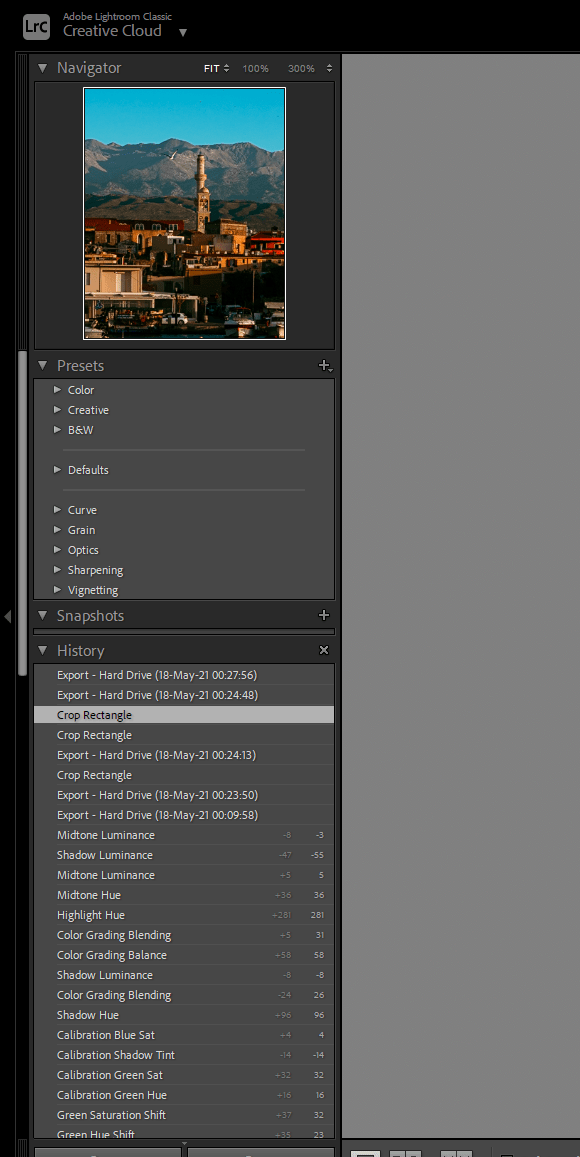Collapse the History panel
The image size is (580, 1157).
[x=43, y=650]
